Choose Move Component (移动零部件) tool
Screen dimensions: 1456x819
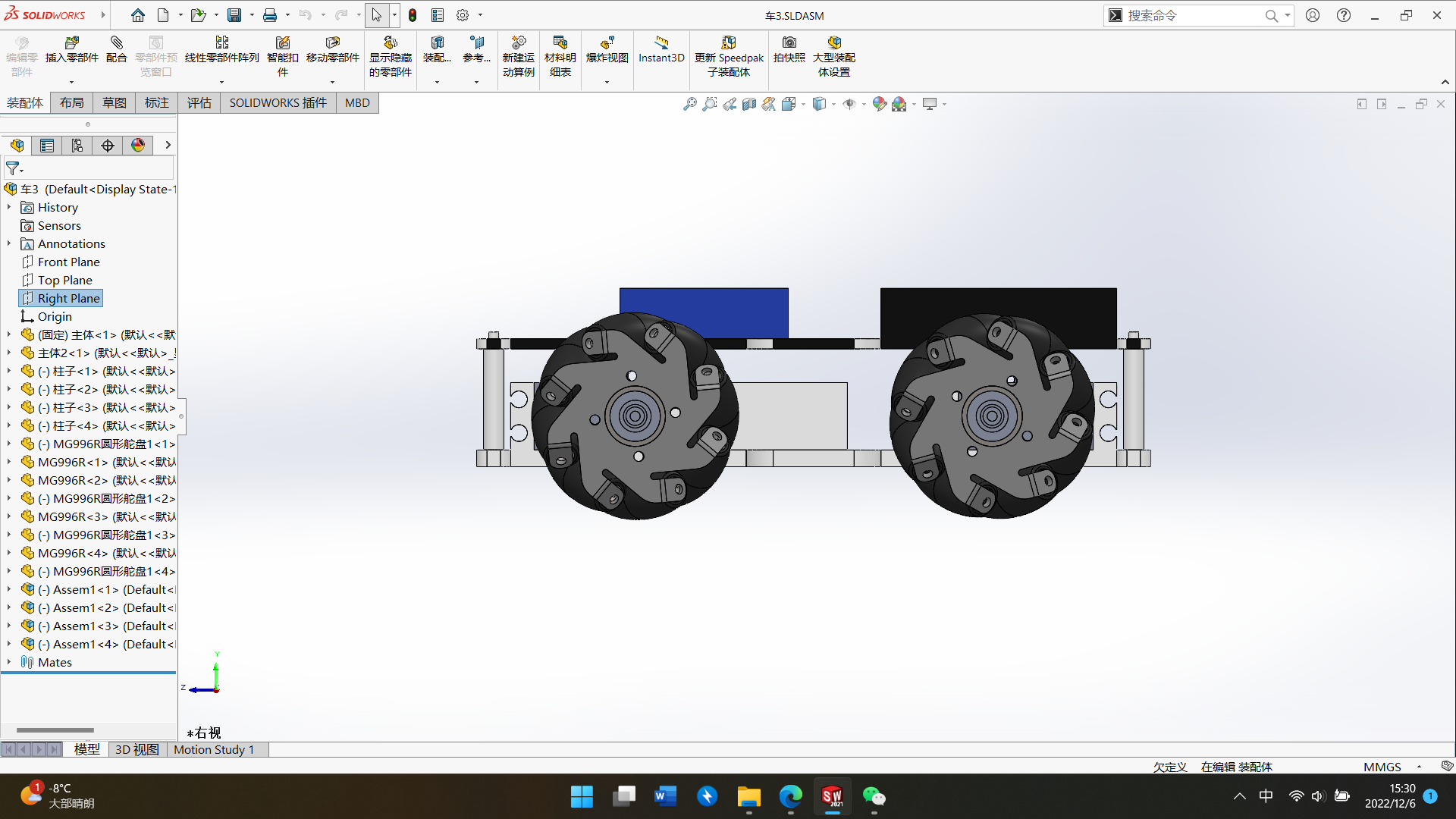tap(332, 50)
